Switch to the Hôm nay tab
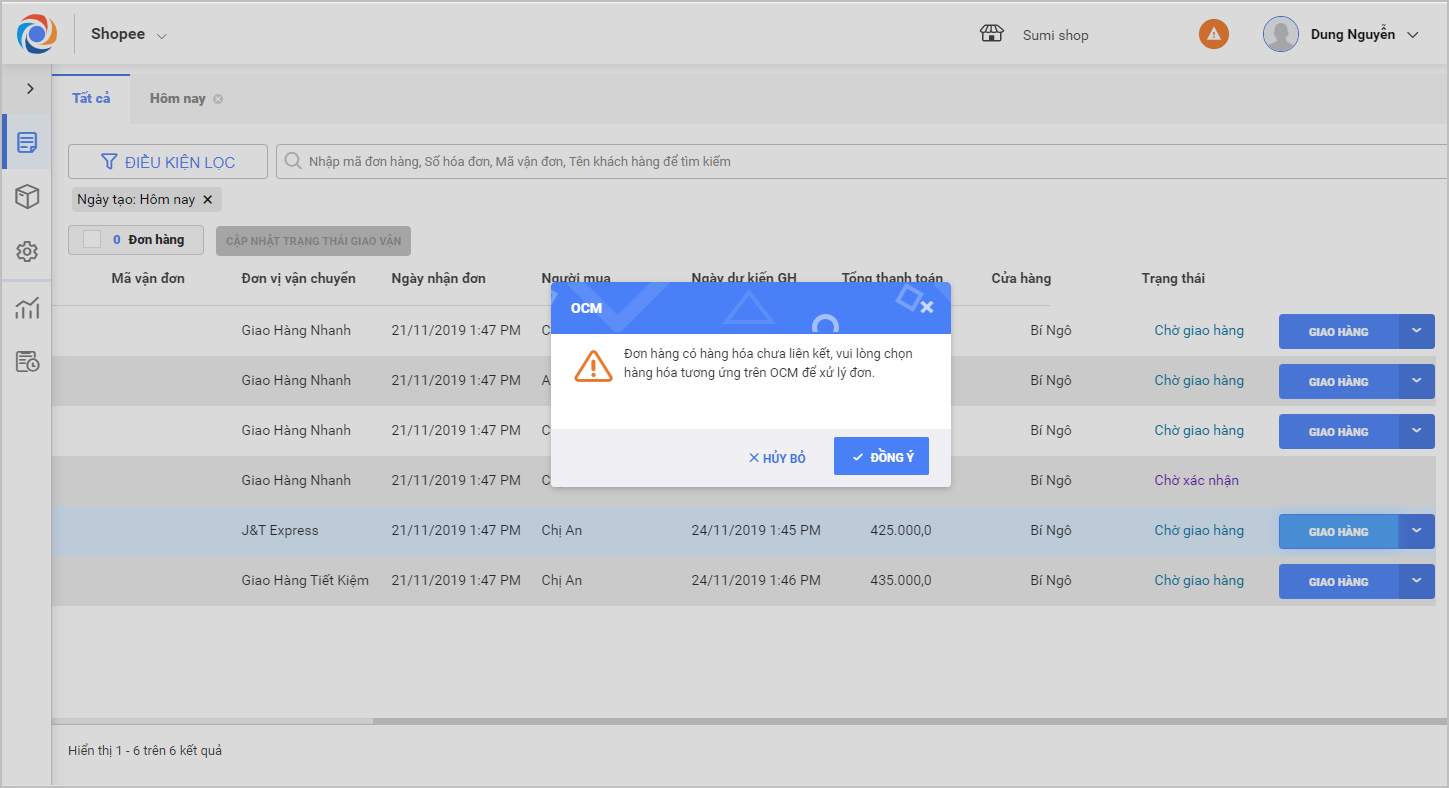Image resolution: width=1449 pixels, height=788 pixels. tap(177, 98)
